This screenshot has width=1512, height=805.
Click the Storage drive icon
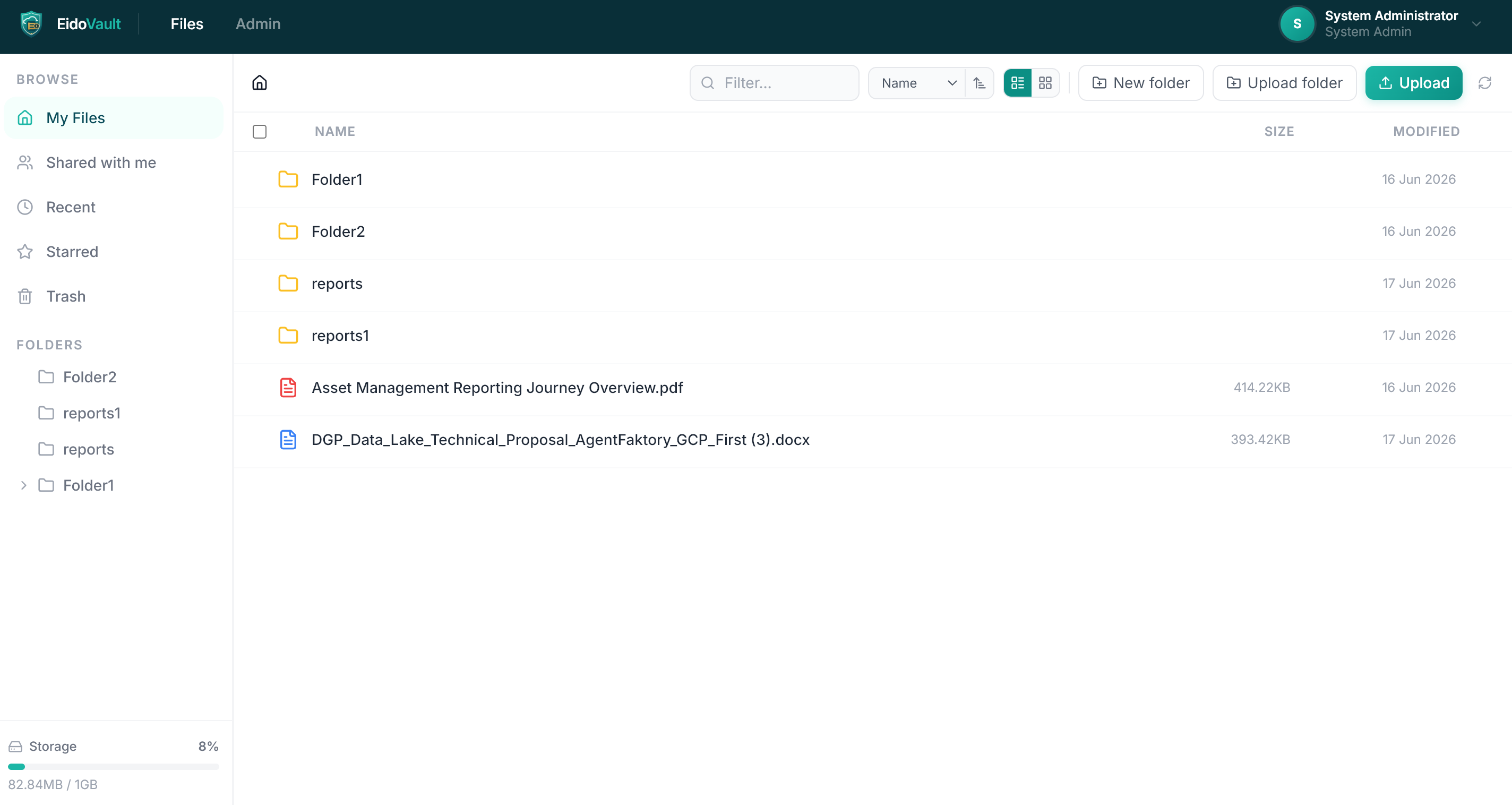click(x=15, y=746)
